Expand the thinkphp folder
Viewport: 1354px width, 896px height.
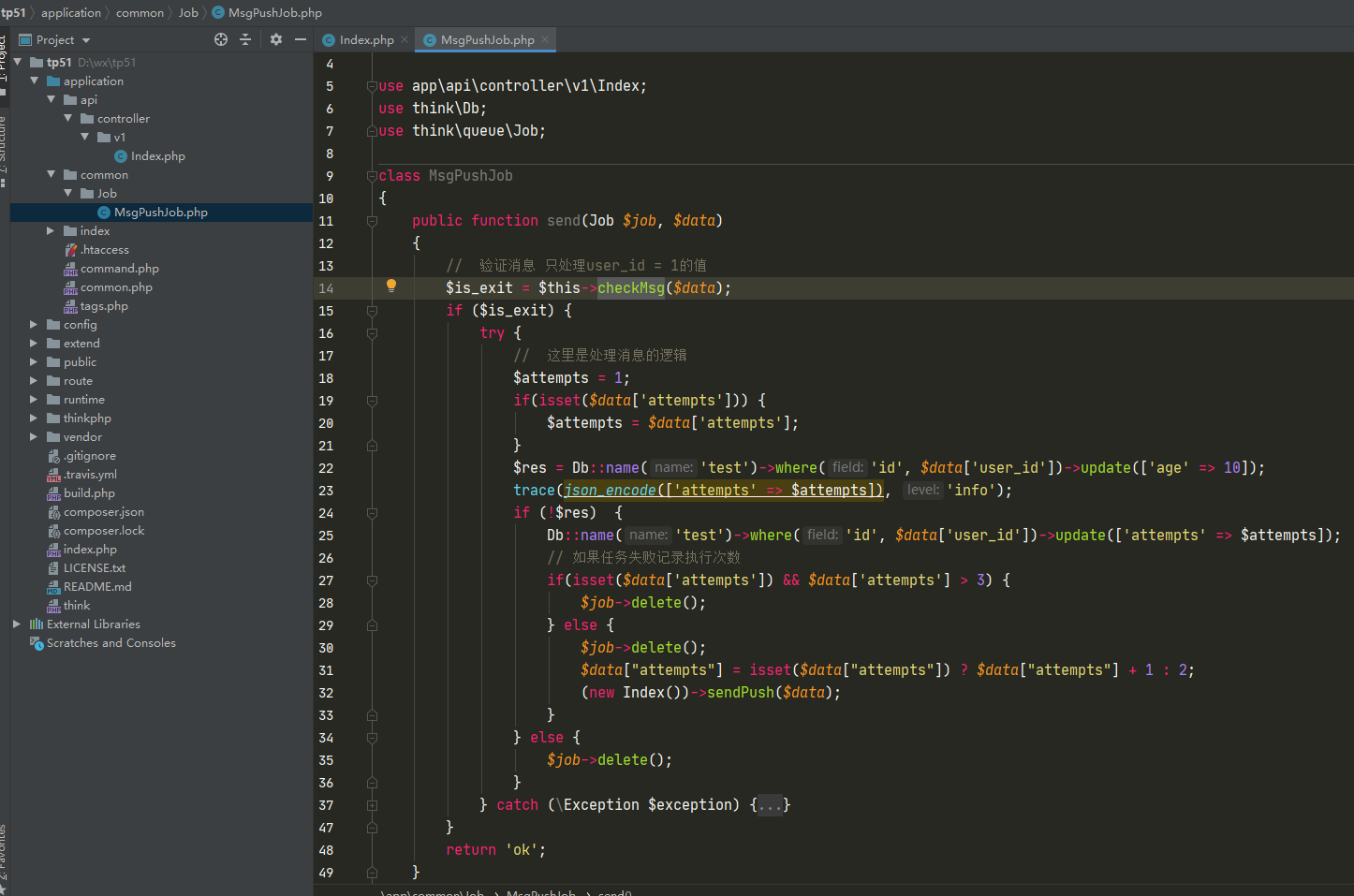click(x=35, y=418)
